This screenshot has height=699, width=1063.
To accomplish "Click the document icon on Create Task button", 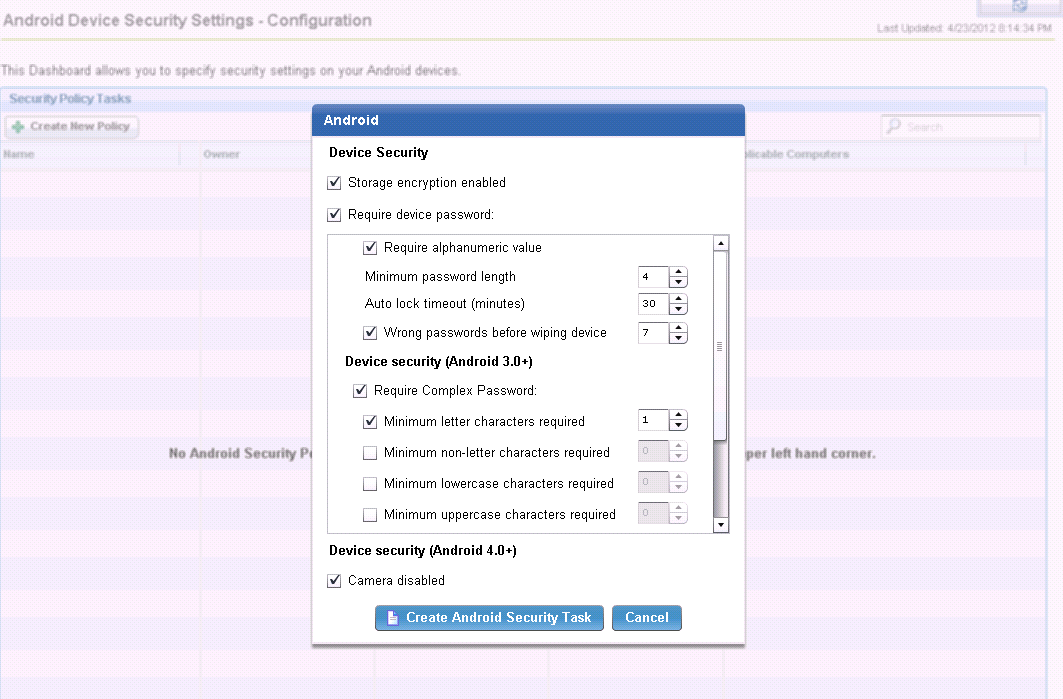I will pyautogui.click(x=393, y=618).
